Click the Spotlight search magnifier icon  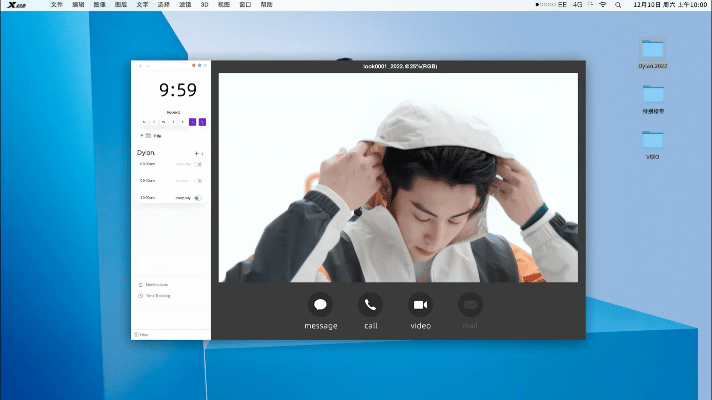pos(618,5)
